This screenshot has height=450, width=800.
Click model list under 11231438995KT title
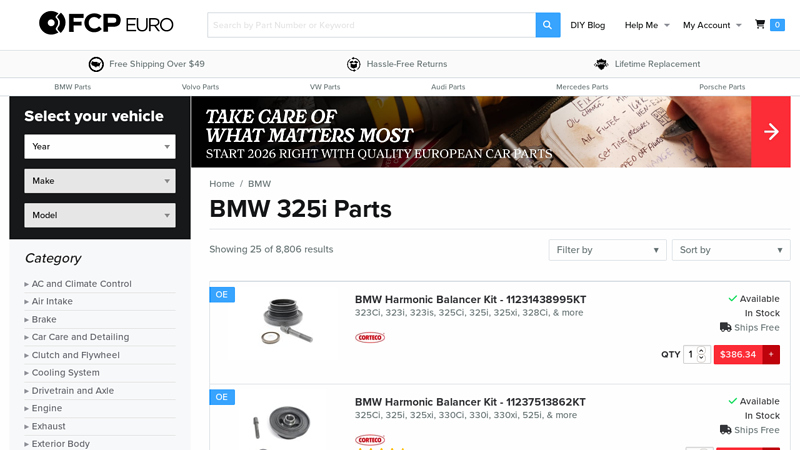point(469,313)
